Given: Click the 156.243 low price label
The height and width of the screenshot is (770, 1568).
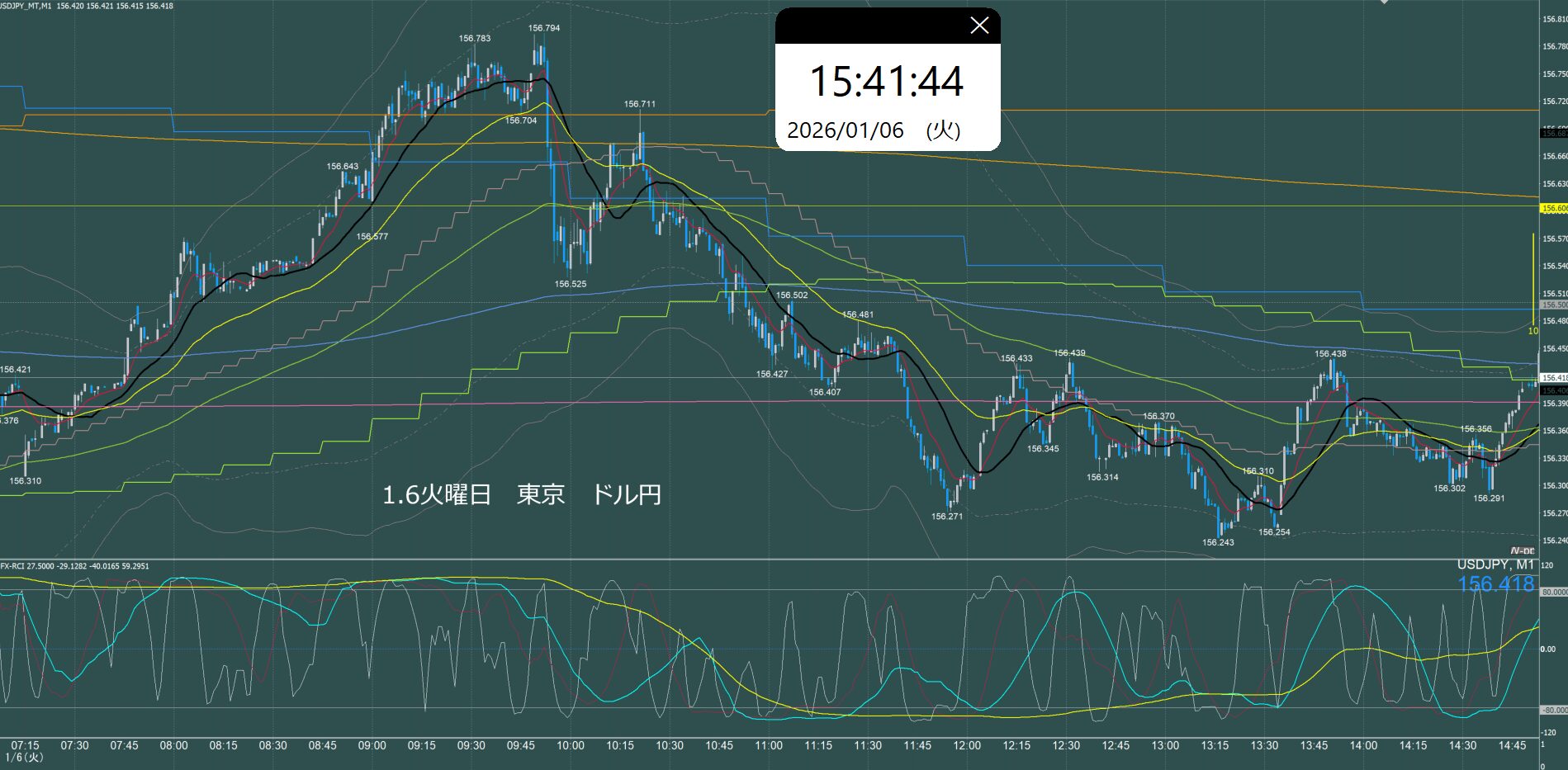Looking at the screenshot, I should pos(1218,542).
